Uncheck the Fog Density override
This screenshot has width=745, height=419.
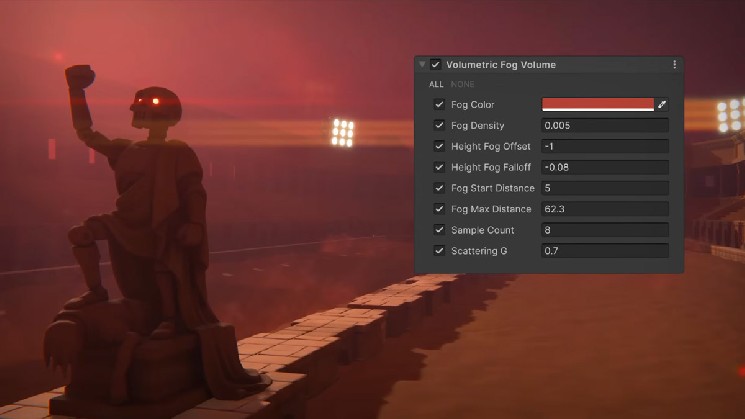pyautogui.click(x=439, y=125)
